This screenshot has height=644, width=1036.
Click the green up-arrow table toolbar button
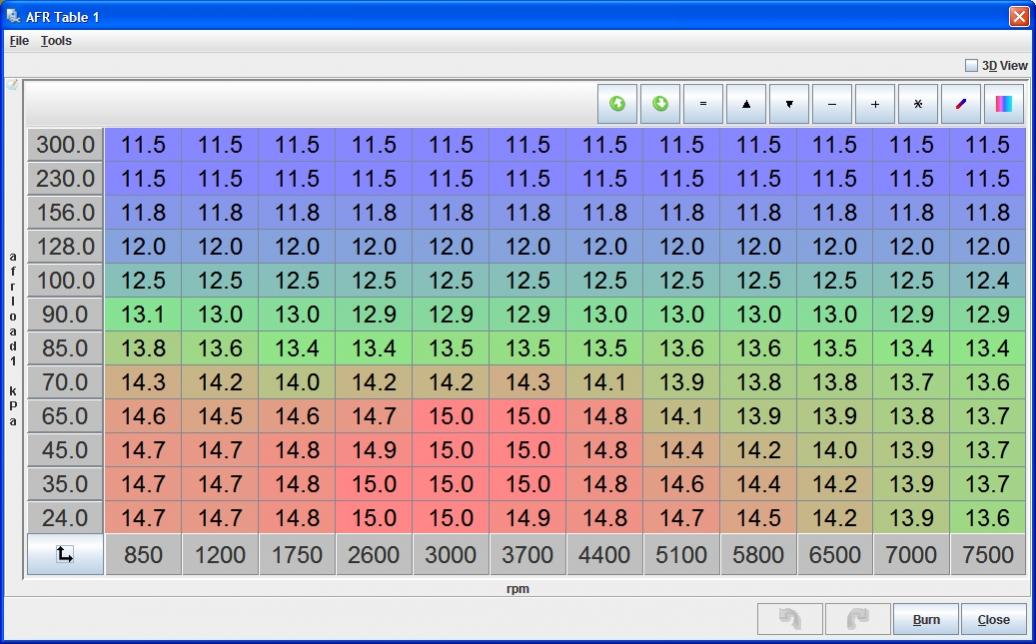point(617,104)
